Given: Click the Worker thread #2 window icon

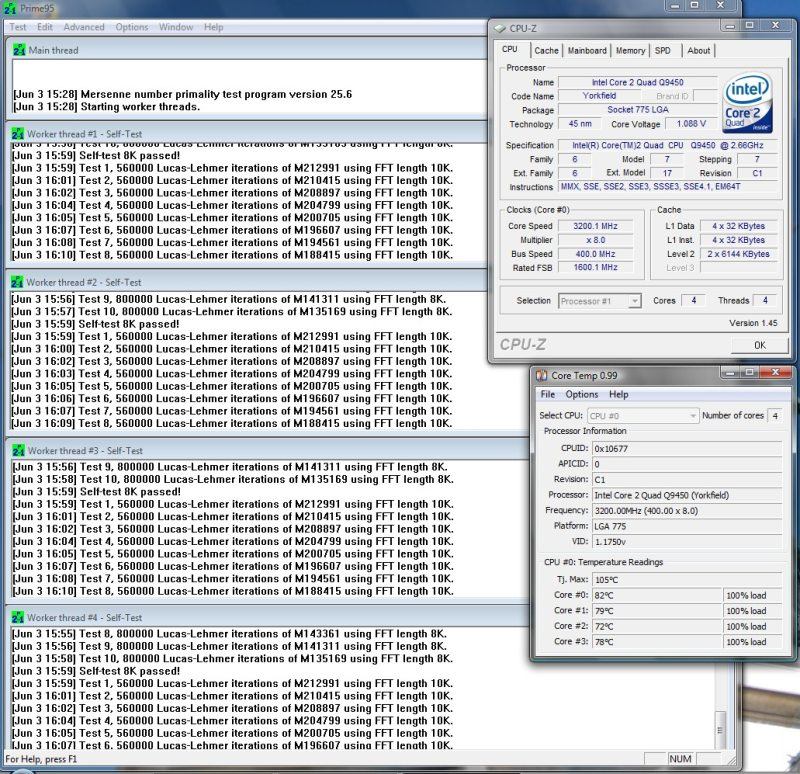Looking at the screenshot, I should coord(17,282).
